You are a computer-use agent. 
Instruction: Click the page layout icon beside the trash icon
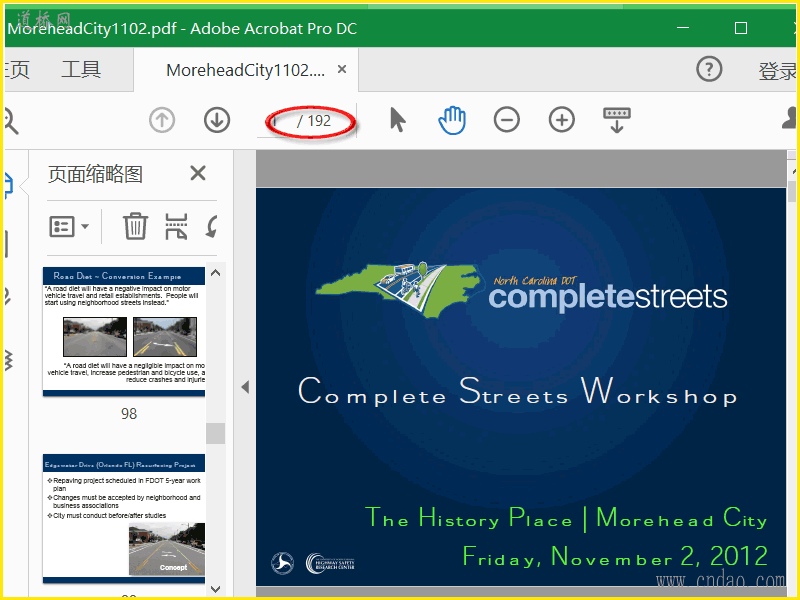176,226
